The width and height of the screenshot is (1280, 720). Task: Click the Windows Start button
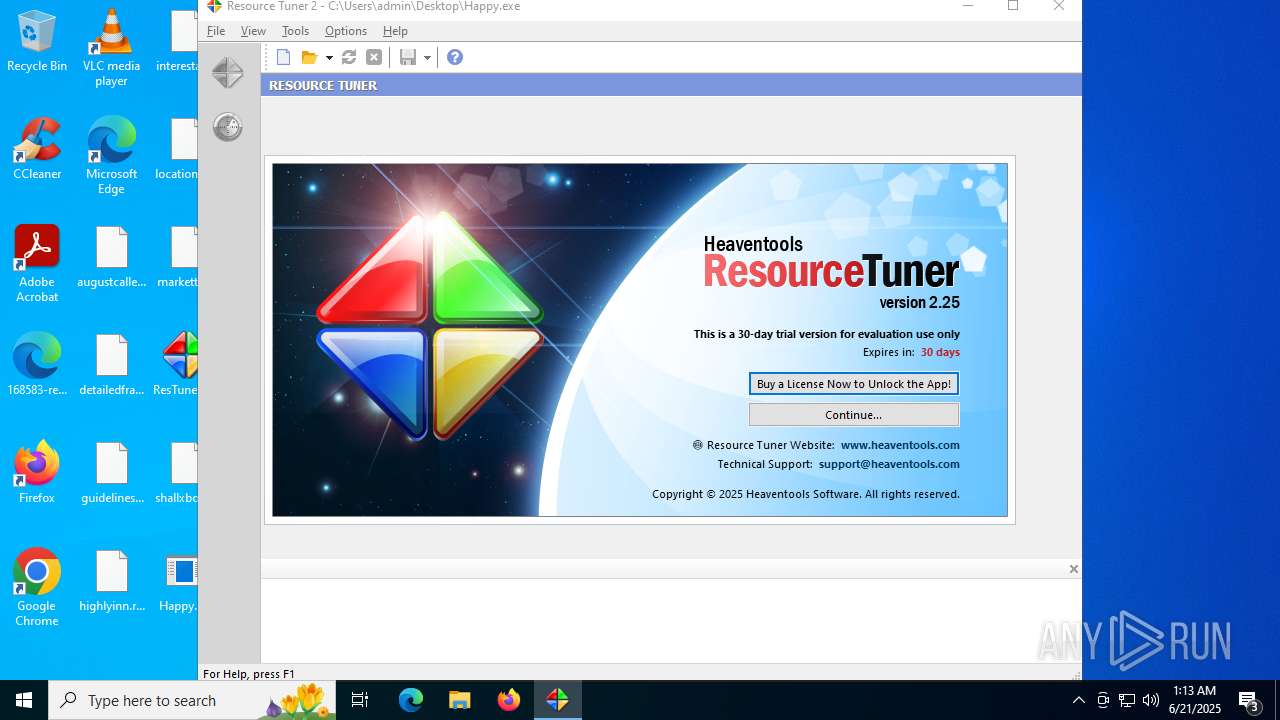coord(24,700)
